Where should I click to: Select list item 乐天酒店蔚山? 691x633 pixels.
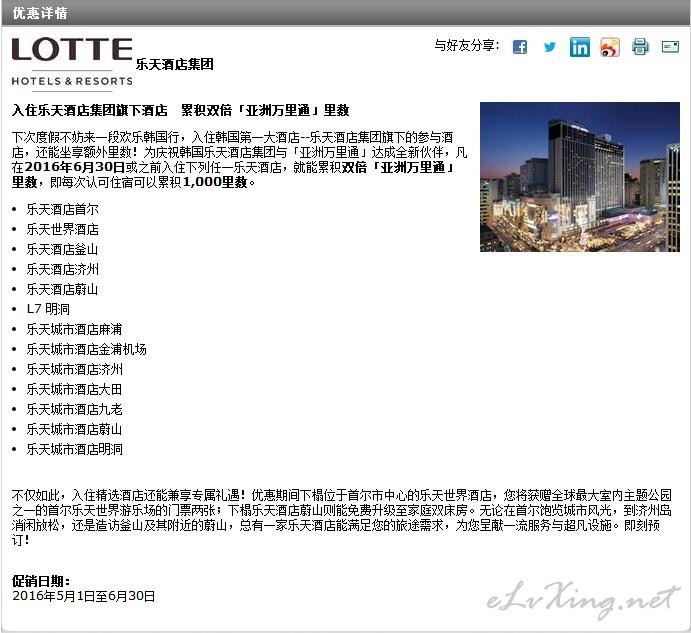[x=62, y=289]
